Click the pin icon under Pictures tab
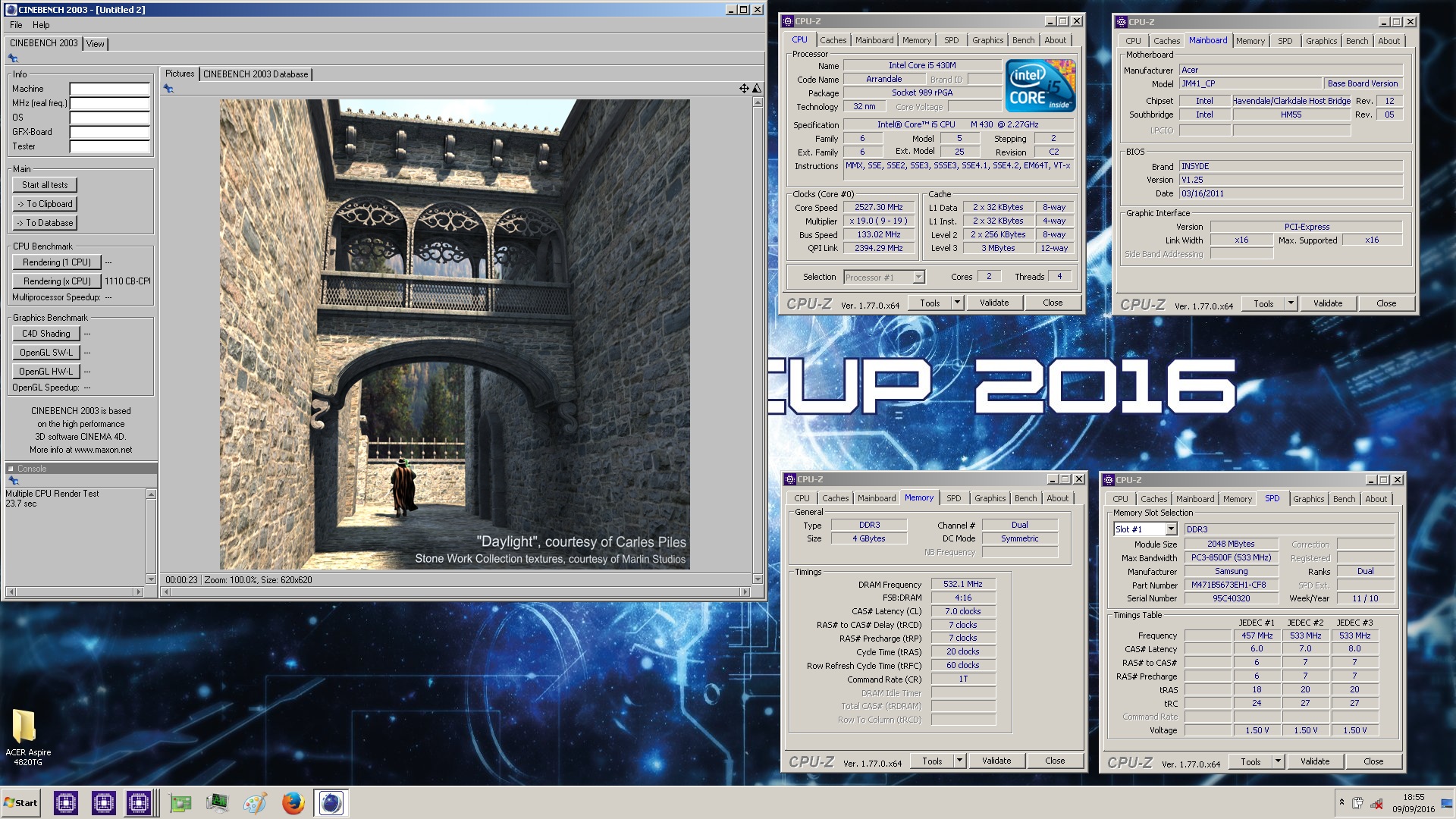Image resolution: width=1456 pixels, height=819 pixels. [168, 89]
